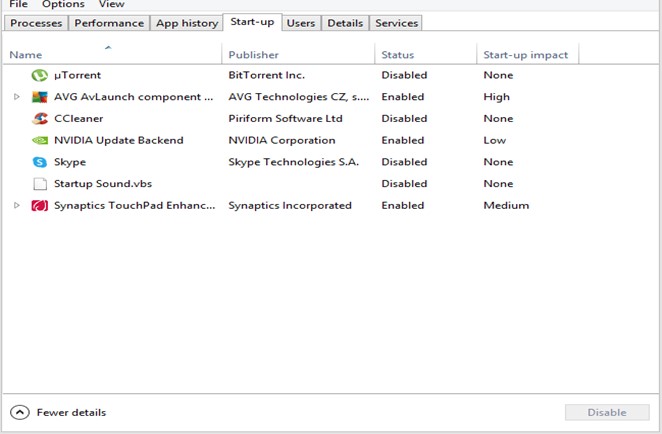Select the NVIDIA Update Backend name text
662x434 pixels.
tap(119, 140)
